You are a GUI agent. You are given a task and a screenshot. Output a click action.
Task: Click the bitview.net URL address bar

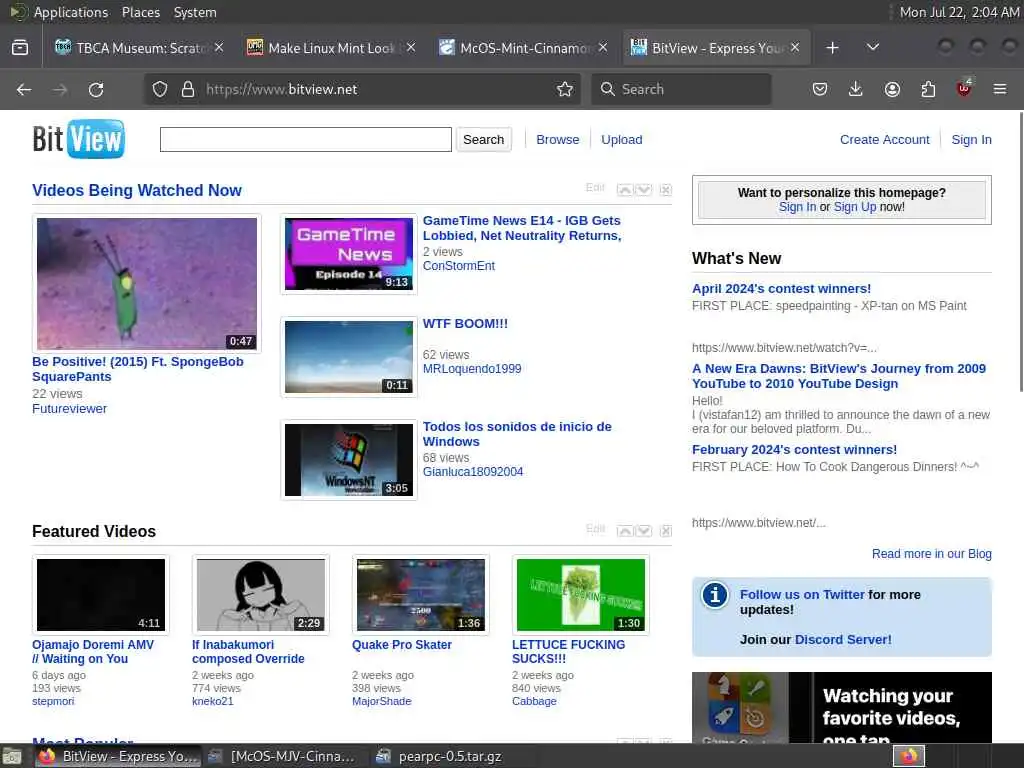pyautogui.click(x=362, y=89)
